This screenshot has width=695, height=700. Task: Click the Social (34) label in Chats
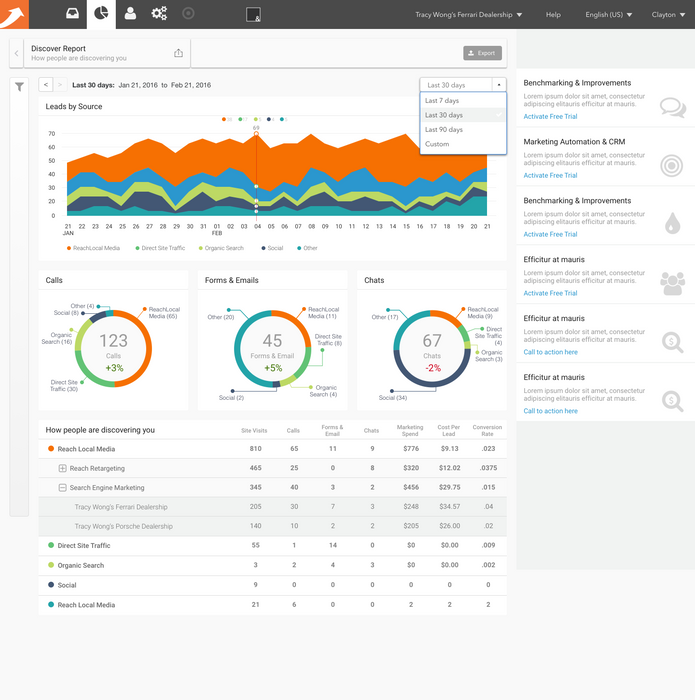pos(393,398)
